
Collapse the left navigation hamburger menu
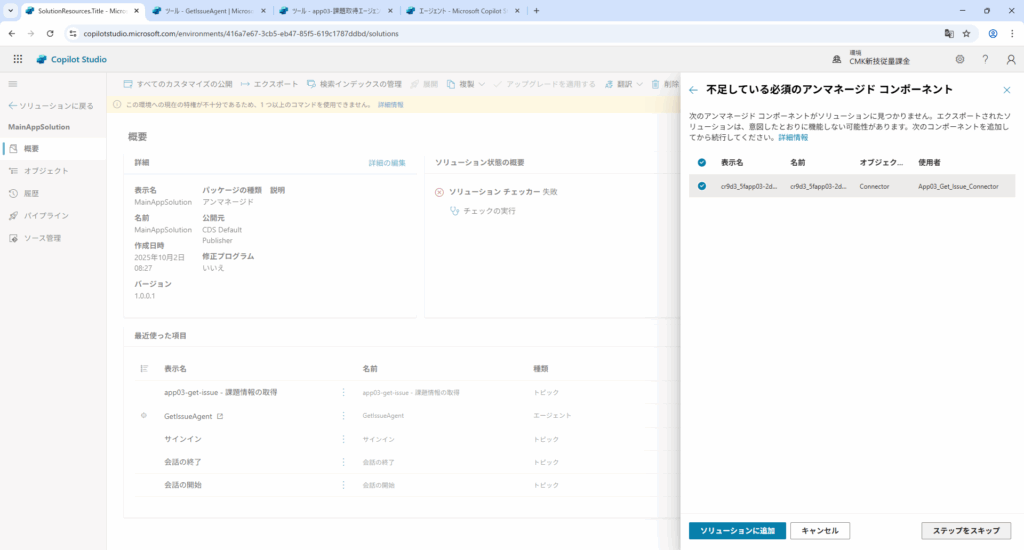coord(13,84)
